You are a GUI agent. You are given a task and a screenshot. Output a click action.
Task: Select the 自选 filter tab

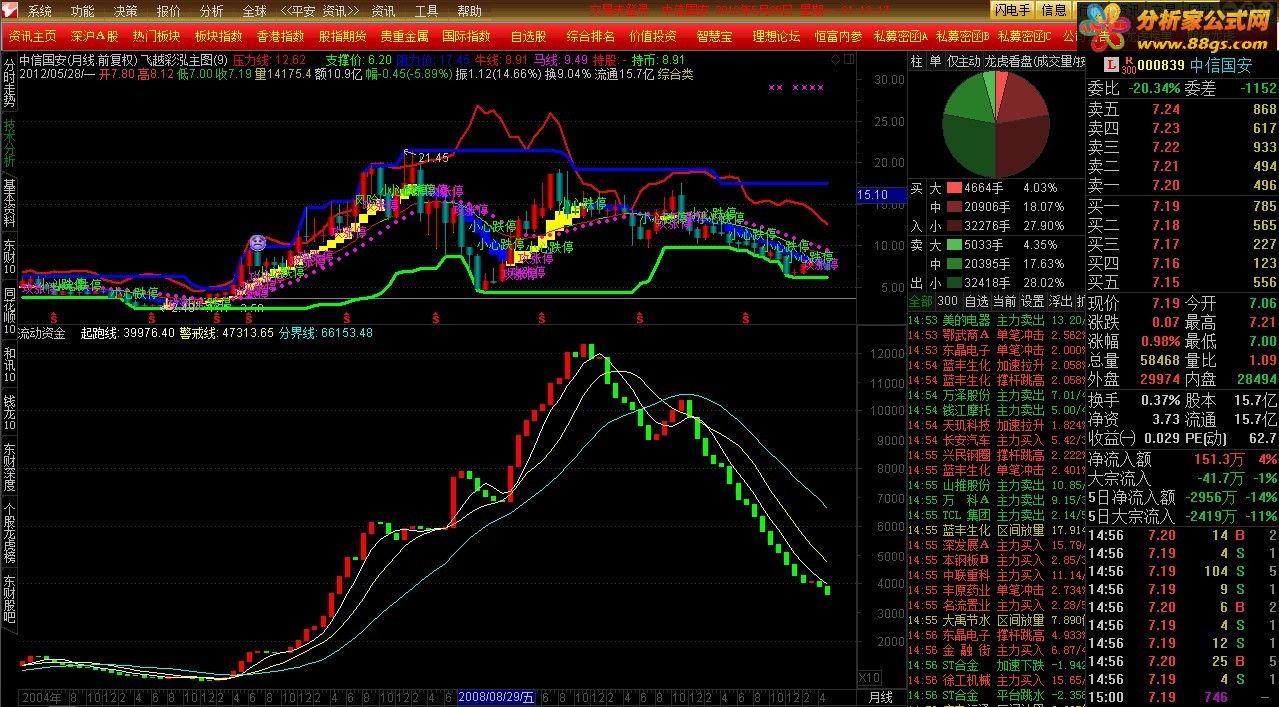click(977, 301)
